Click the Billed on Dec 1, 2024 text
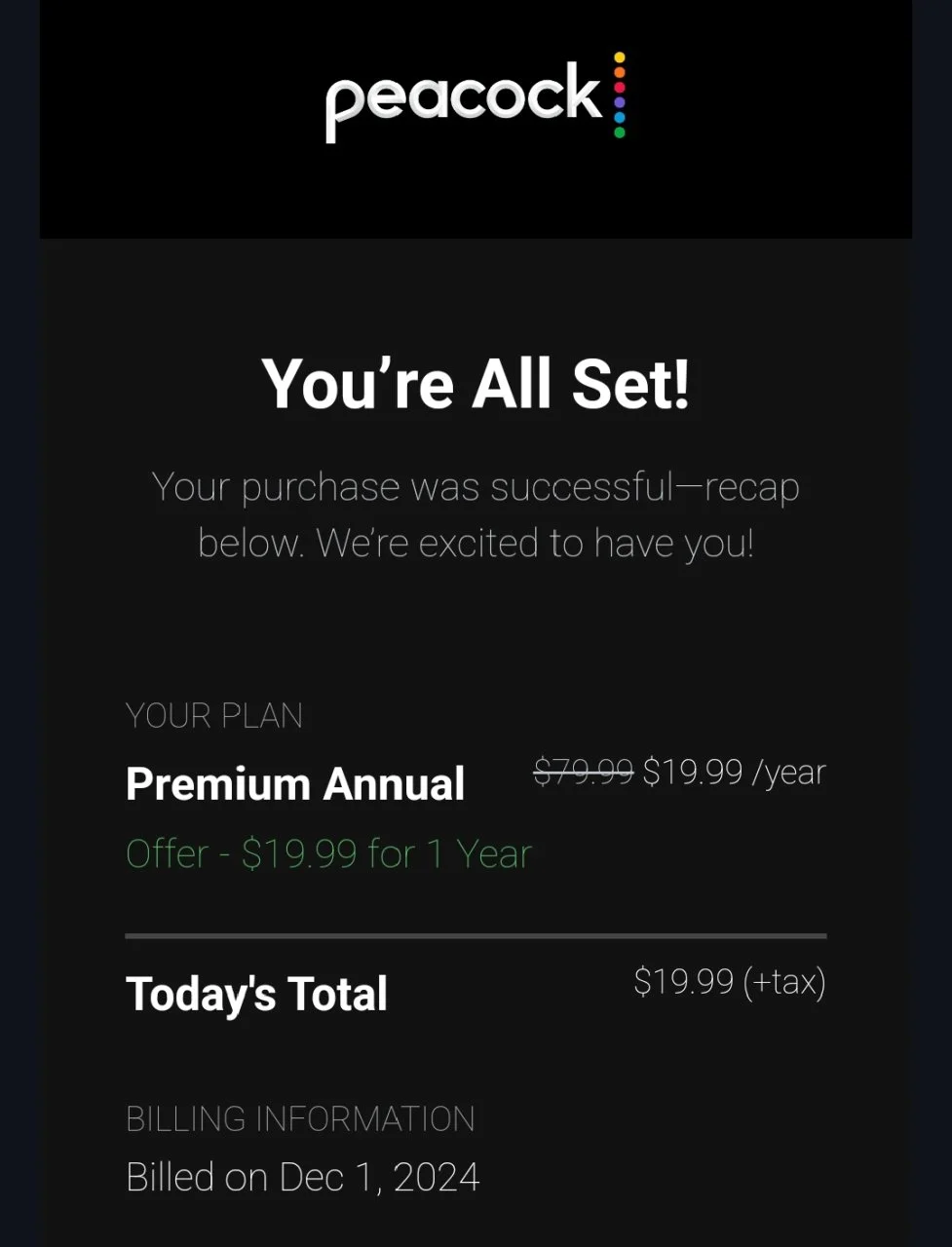This screenshot has height=1247, width=952. [303, 1177]
